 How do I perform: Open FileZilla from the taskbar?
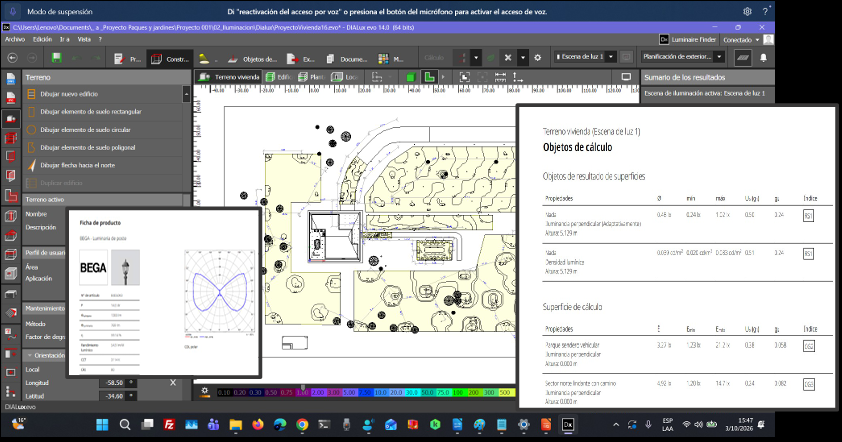coord(169,425)
